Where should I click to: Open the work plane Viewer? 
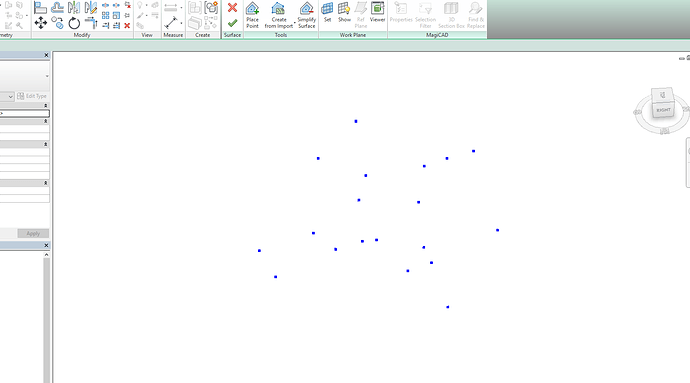tap(377, 12)
